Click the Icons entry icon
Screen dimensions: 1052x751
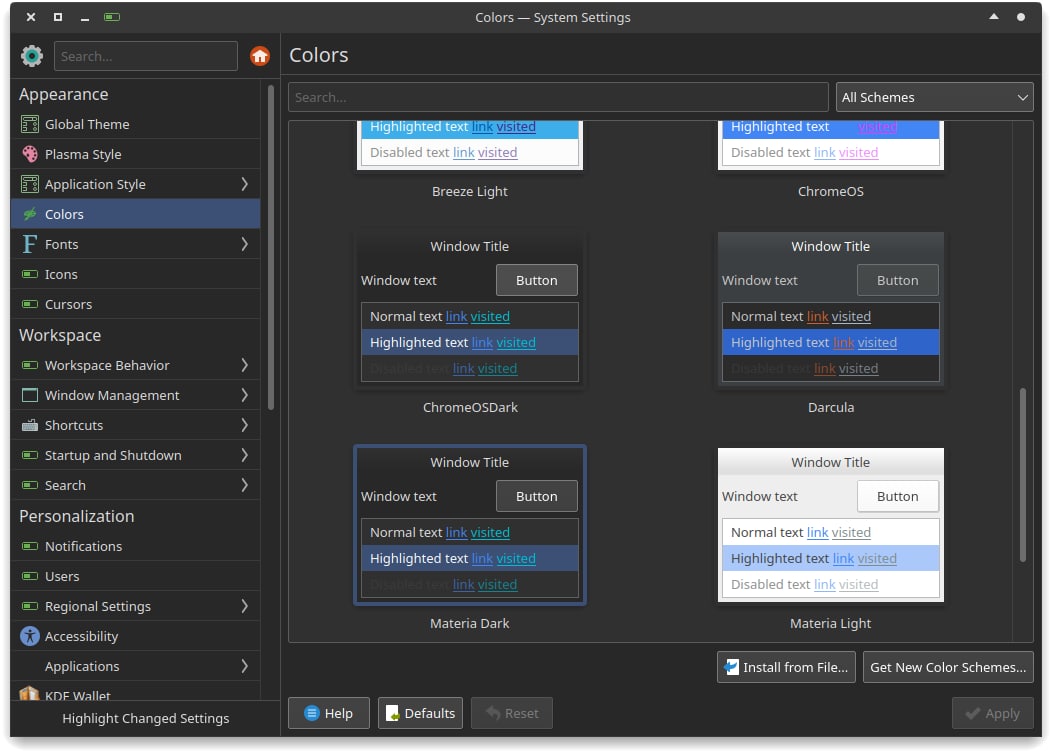pyautogui.click(x=30, y=274)
